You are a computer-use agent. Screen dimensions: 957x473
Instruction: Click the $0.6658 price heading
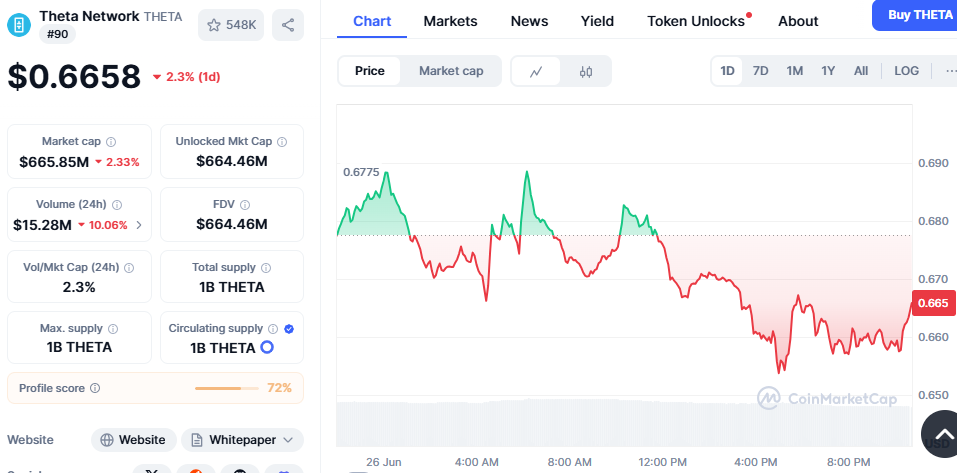coord(74,77)
